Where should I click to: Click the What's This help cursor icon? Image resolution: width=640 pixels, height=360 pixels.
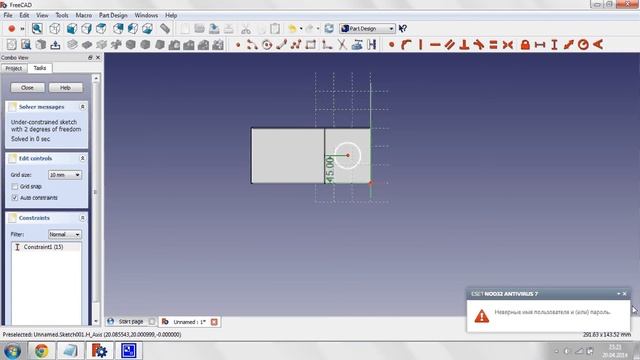402,29
